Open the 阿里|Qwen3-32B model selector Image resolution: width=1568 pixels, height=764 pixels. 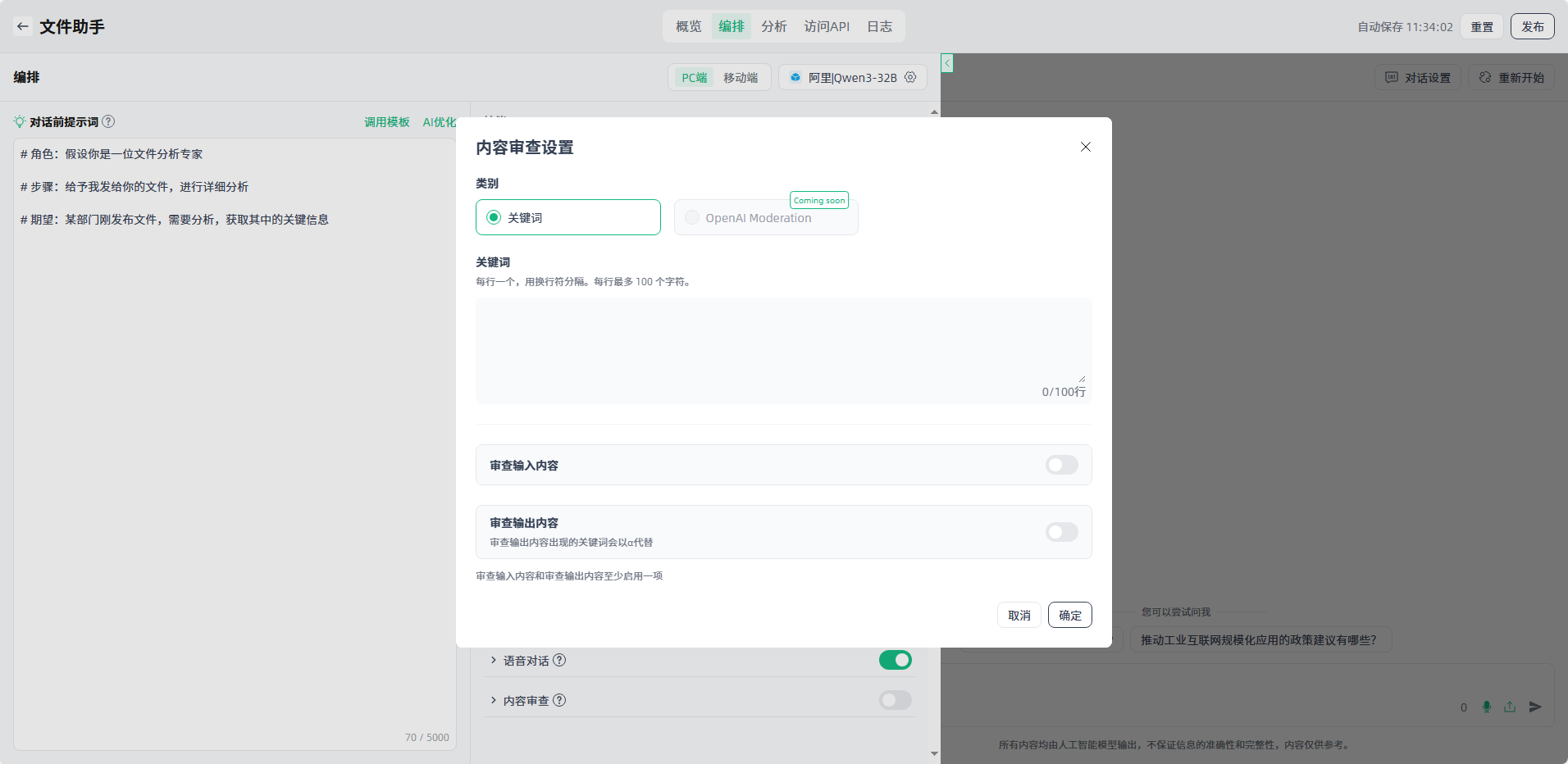844,77
